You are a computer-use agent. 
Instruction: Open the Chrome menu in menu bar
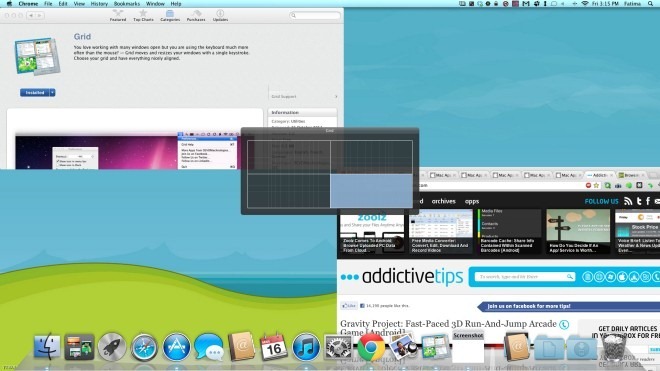[28, 4]
